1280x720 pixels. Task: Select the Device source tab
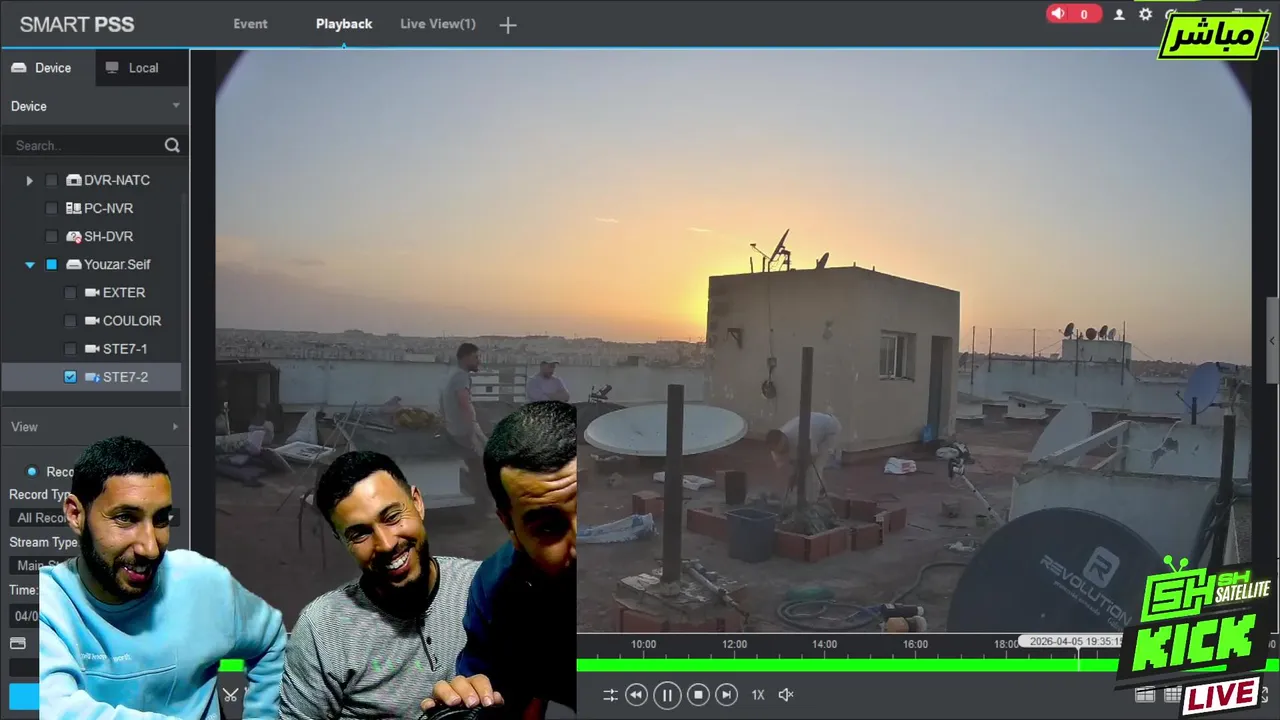click(x=48, y=68)
